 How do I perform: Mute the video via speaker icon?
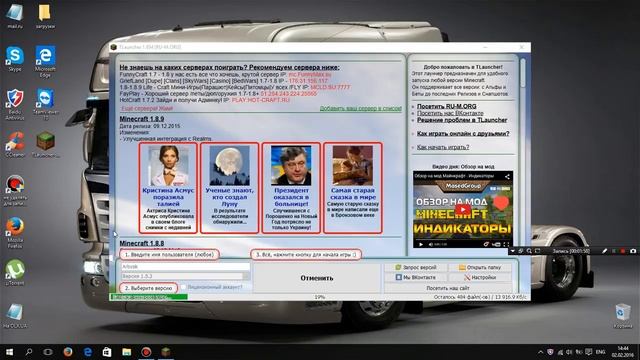430,244
